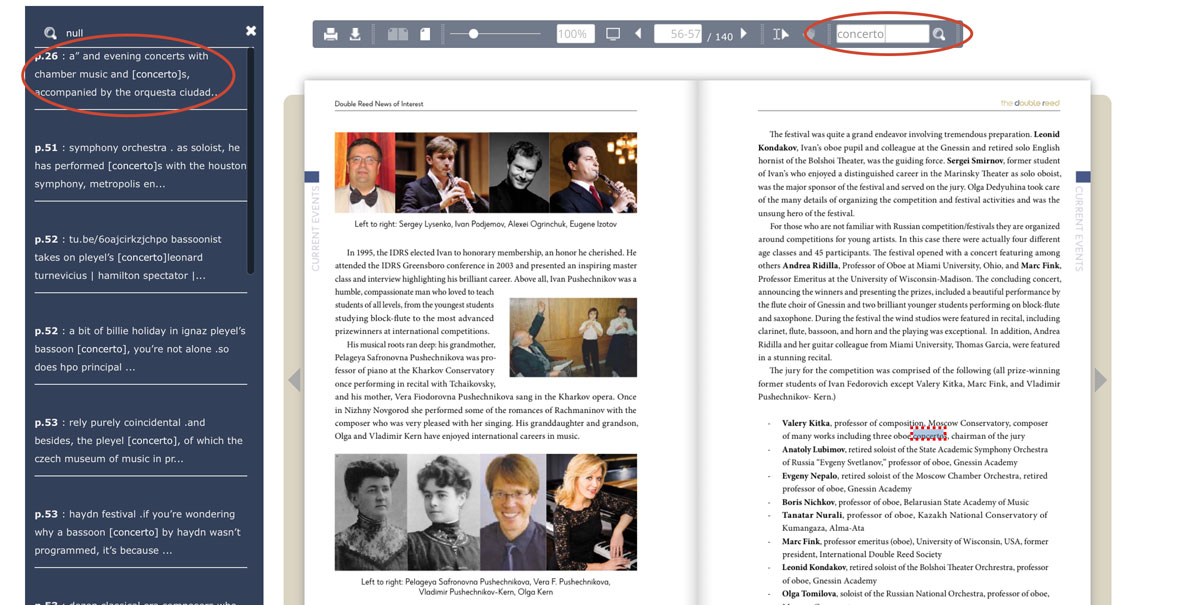Open p.52 result about Billie Holiday
This screenshot has width=1200, height=605.
pyautogui.click(x=140, y=349)
